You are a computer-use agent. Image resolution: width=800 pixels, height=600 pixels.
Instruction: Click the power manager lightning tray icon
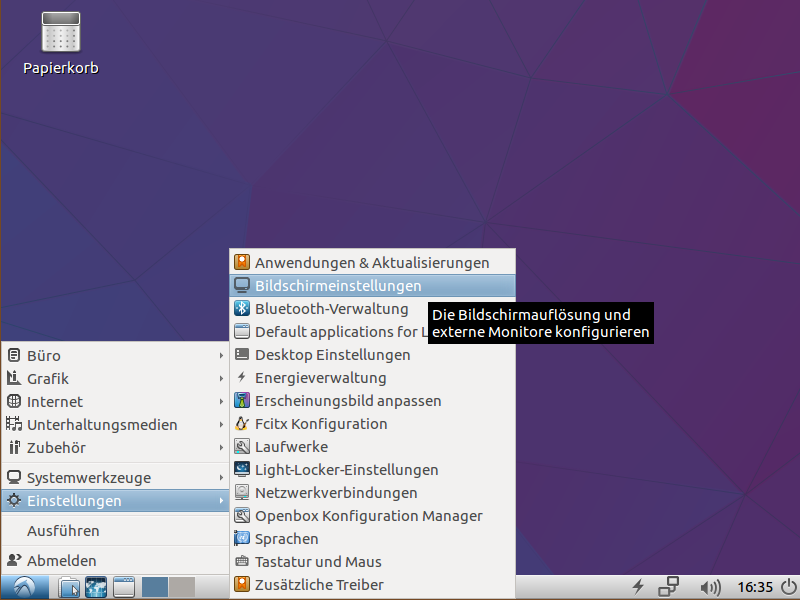pyautogui.click(x=638, y=587)
